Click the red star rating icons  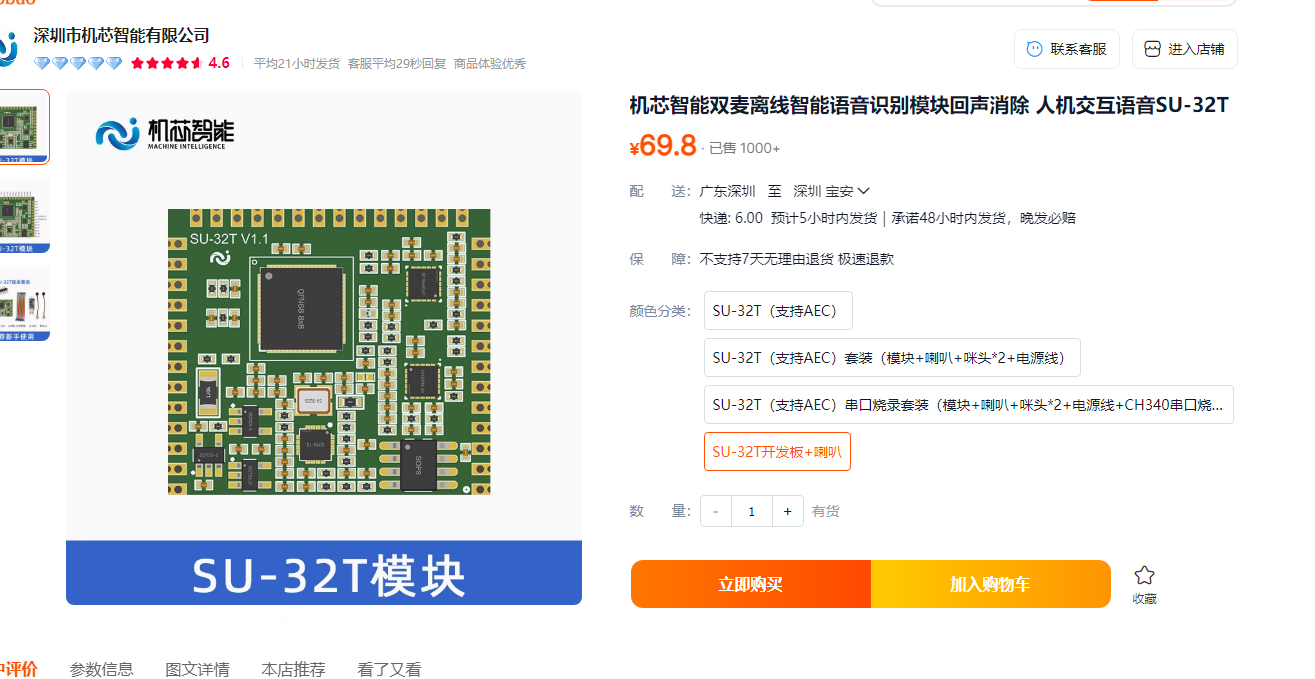click(166, 63)
